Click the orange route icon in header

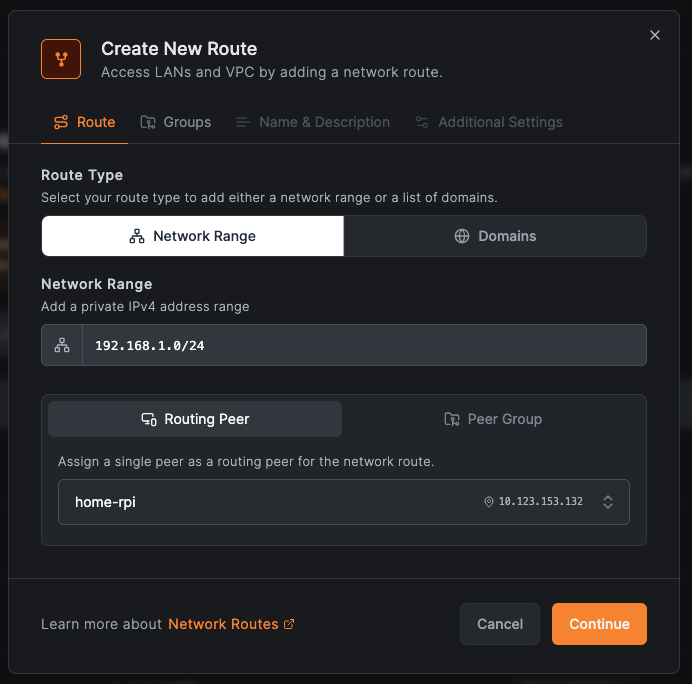[61, 59]
